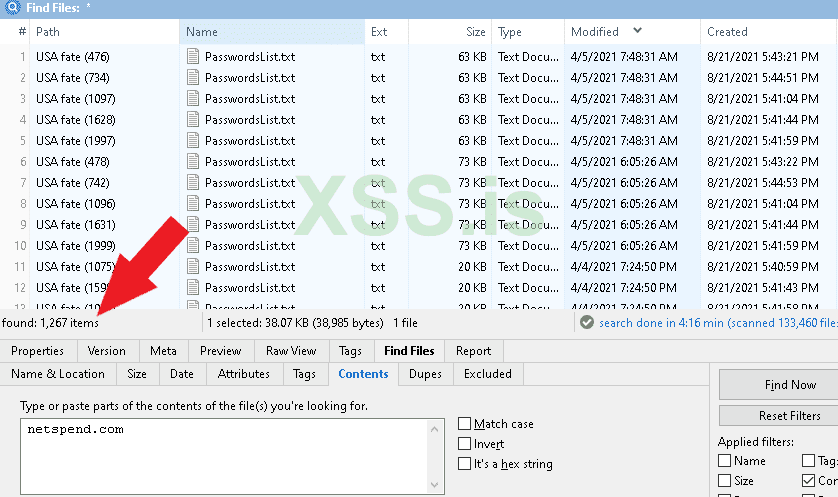Image resolution: width=838 pixels, height=497 pixels.
Task: Select the Find Files tab
Action: click(x=409, y=351)
